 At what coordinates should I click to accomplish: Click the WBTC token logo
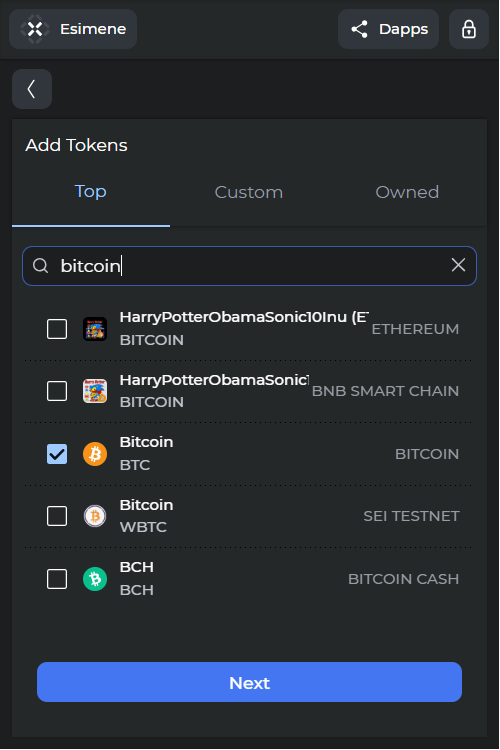(x=95, y=516)
